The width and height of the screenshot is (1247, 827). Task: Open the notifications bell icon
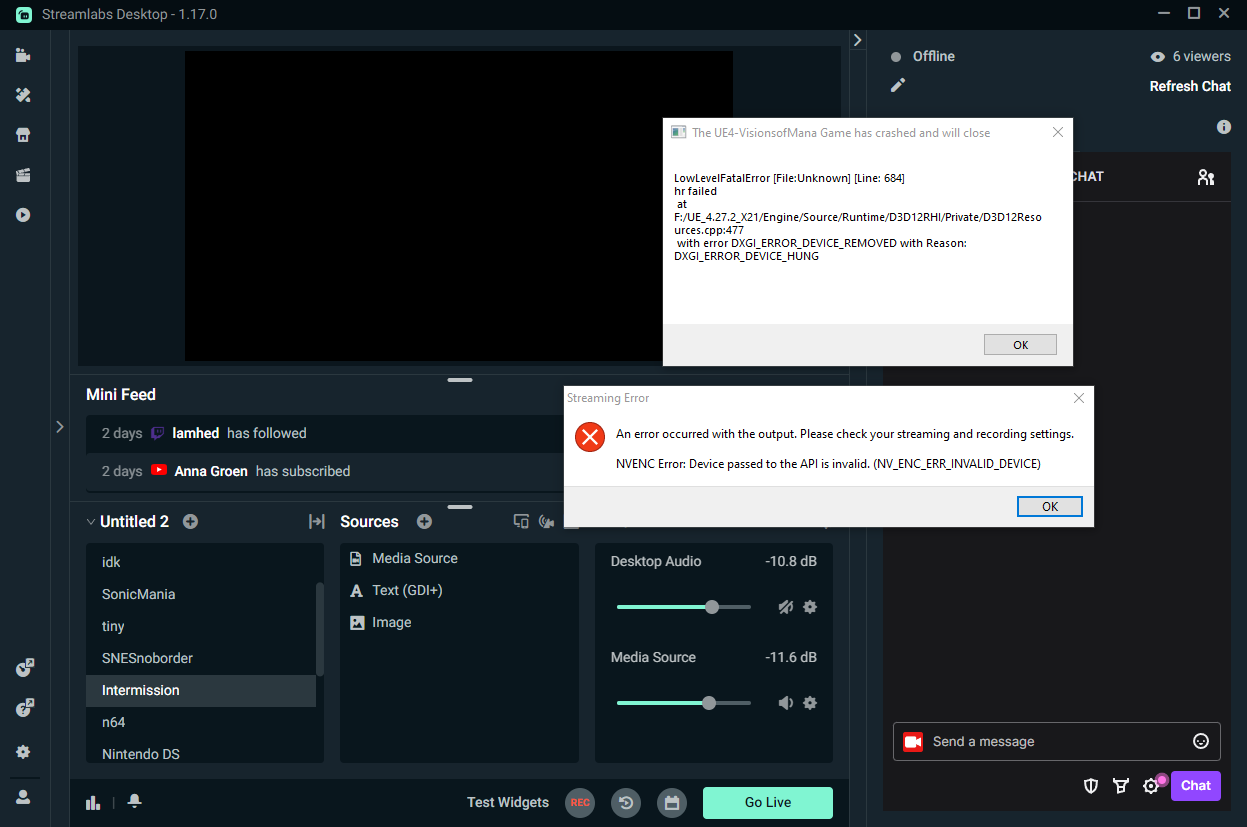tap(134, 801)
